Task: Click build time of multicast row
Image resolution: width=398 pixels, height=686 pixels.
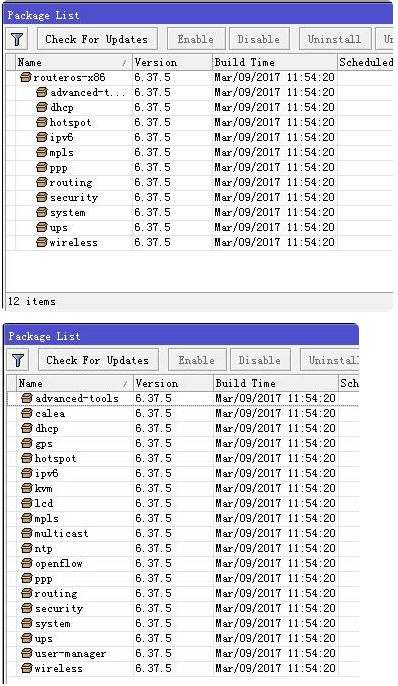Action: [x=276, y=533]
